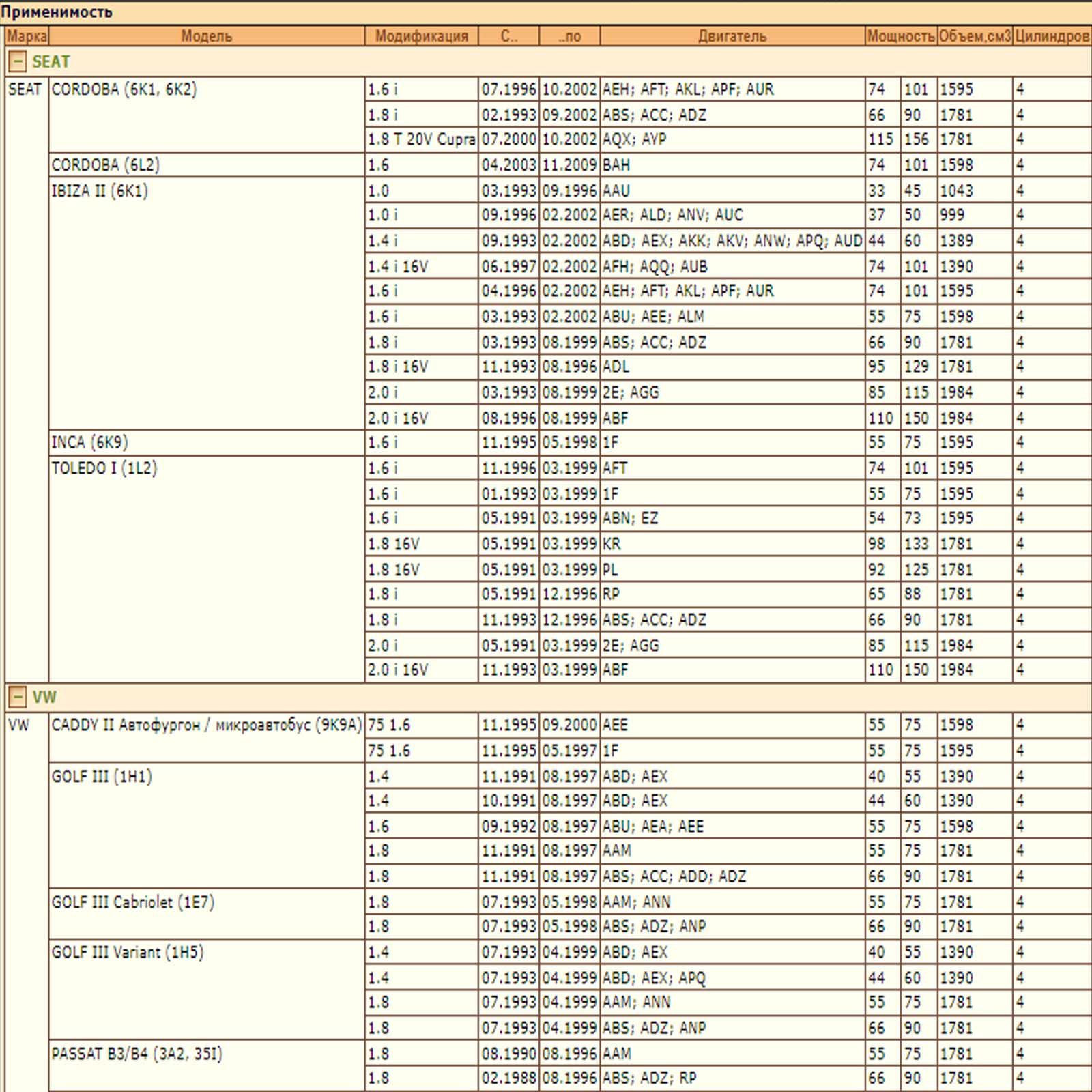The image size is (1092, 1092).
Task: Click engine codes AER; ALD; ANV; AUC
Action: coord(672,215)
